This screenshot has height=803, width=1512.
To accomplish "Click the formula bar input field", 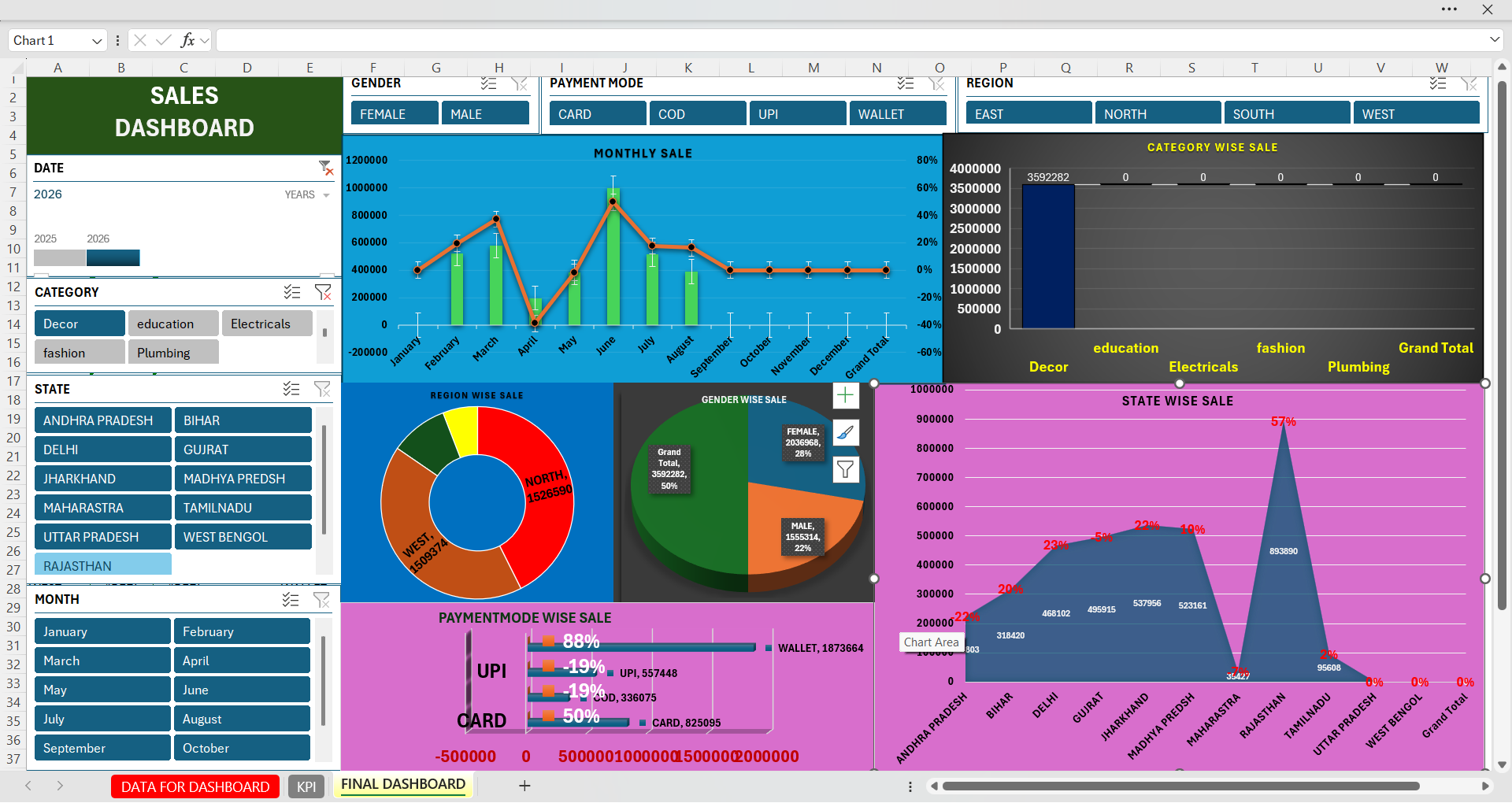I will [851, 40].
